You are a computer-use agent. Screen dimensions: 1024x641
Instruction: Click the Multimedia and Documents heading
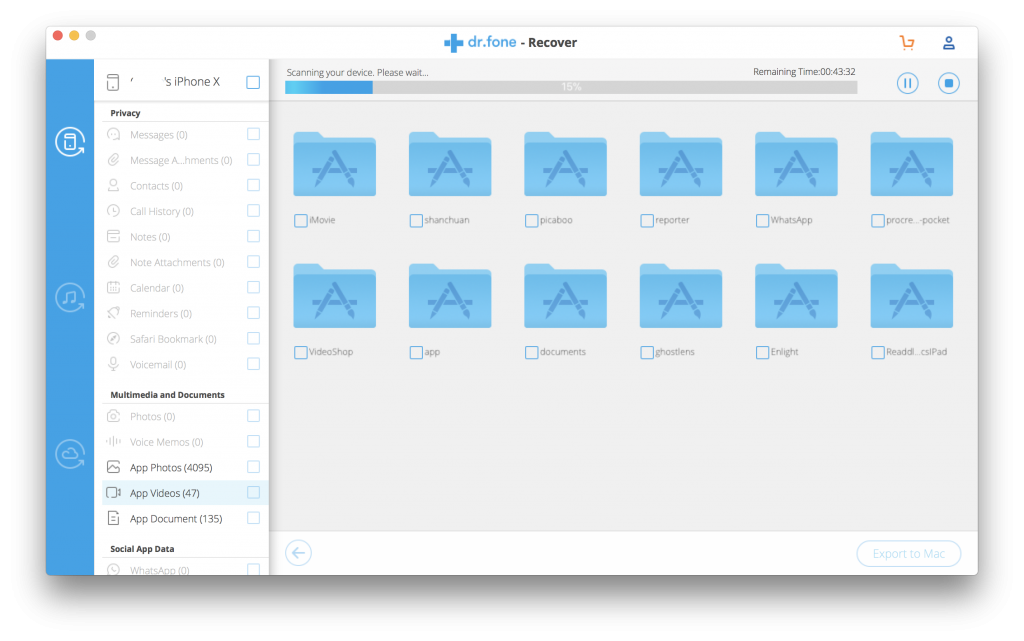tap(167, 395)
